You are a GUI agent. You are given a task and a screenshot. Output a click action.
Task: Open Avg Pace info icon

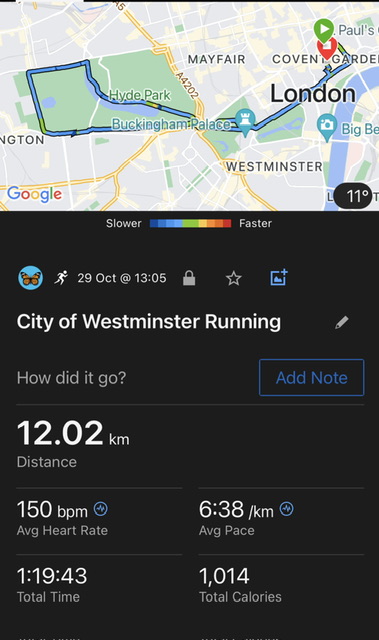pyautogui.click(x=287, y=509)
